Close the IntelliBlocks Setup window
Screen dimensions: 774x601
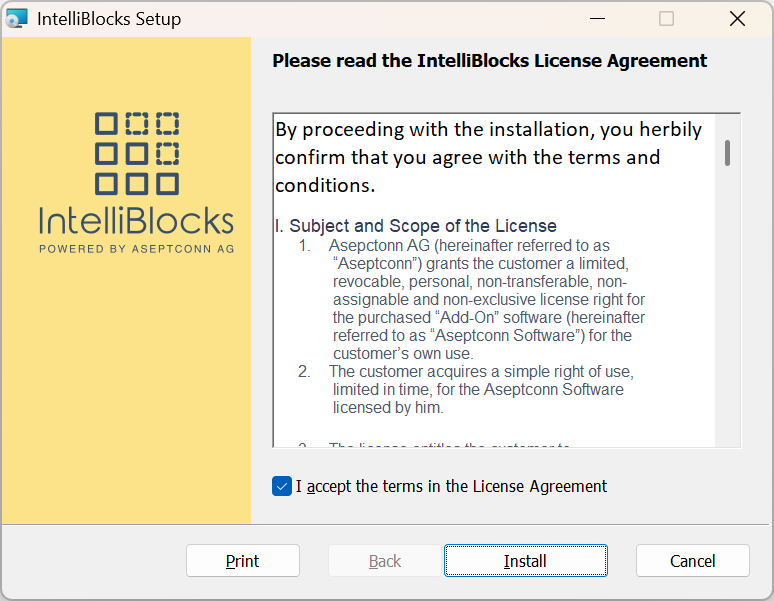pyautogui.click(x=737, y=18)
